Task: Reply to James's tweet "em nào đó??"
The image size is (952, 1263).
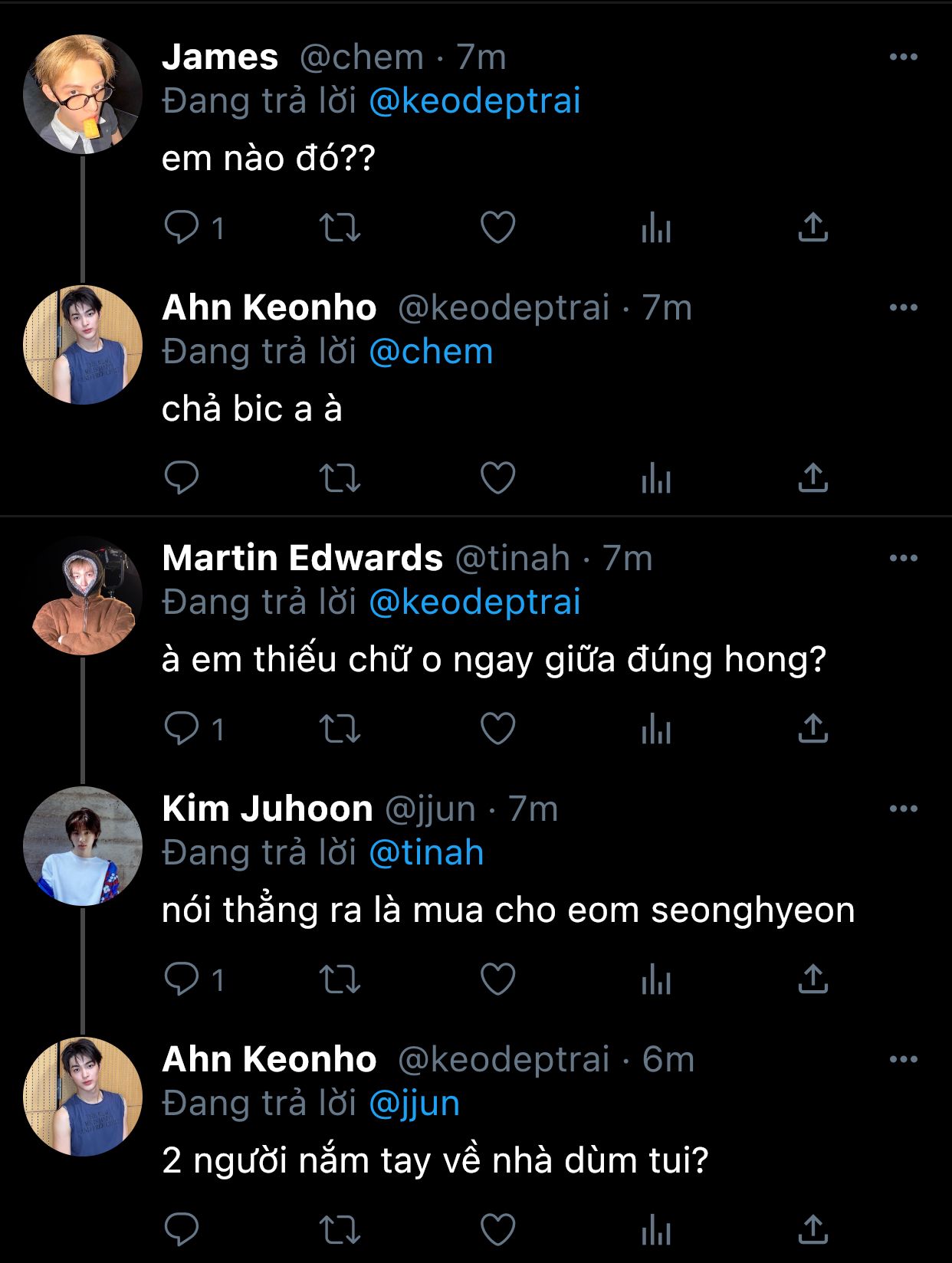Action: (x=182, y=228)
